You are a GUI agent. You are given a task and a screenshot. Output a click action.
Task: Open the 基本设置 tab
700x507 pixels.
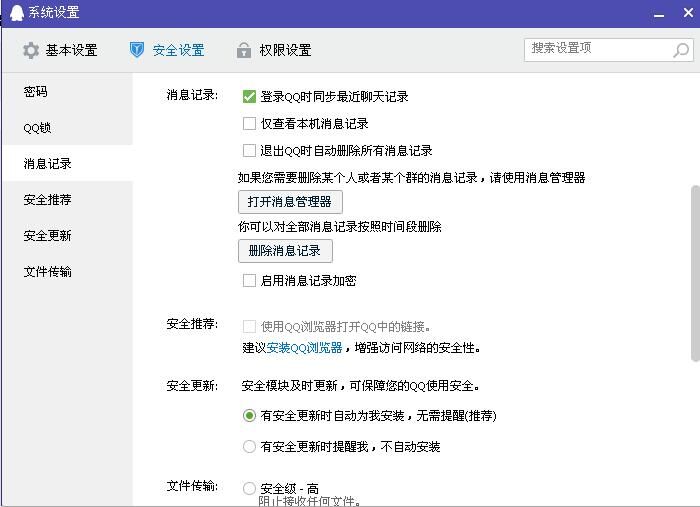(x=60, y=50)
